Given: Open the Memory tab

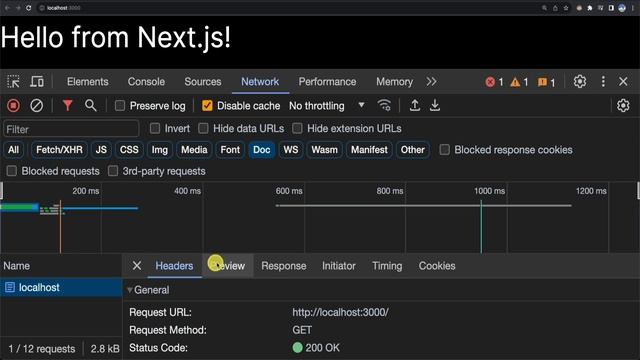Looking at the screenshot, I should tap(394, 82).
